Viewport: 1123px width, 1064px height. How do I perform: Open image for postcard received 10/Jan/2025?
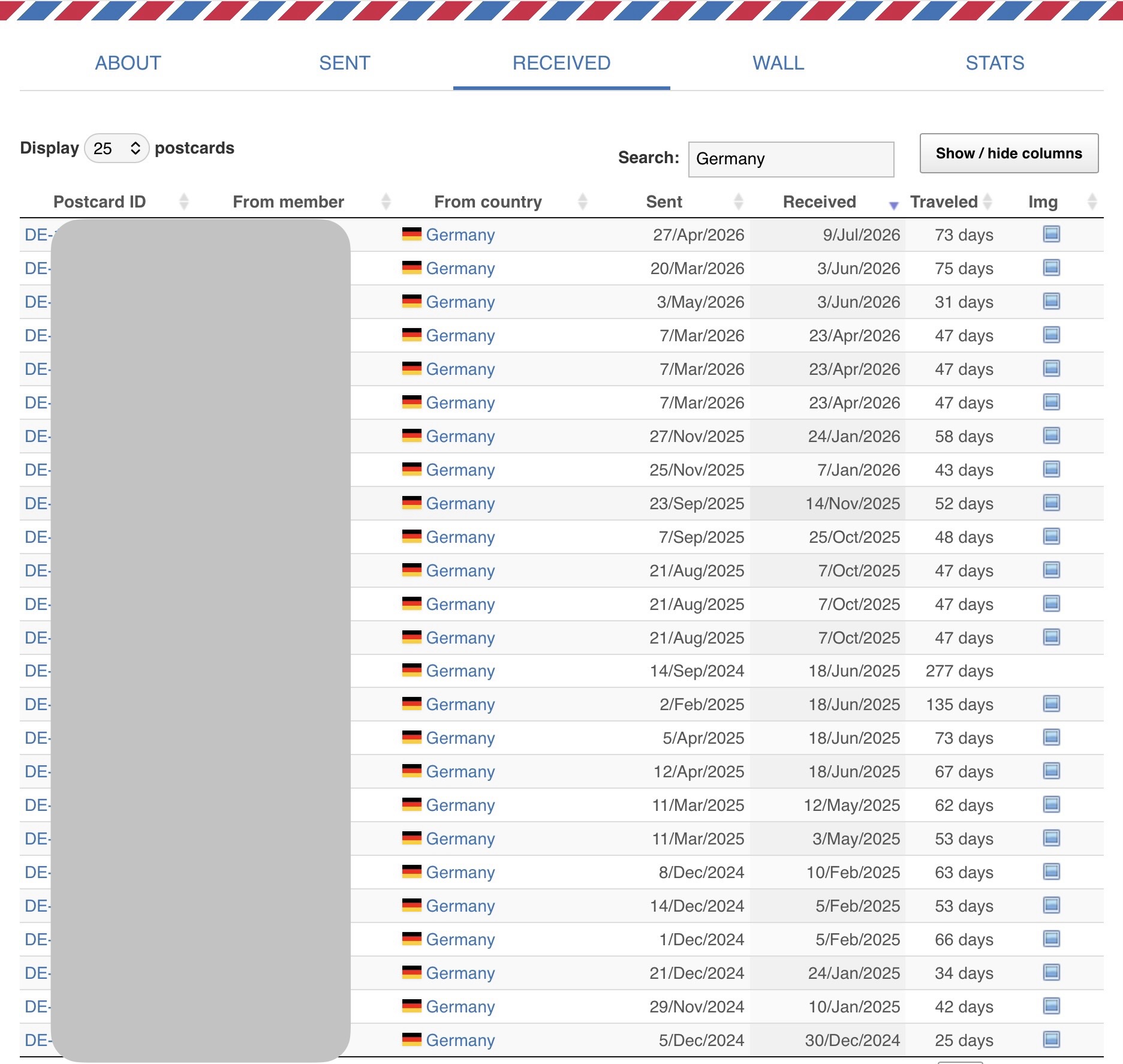[x=1051, y=1006]
